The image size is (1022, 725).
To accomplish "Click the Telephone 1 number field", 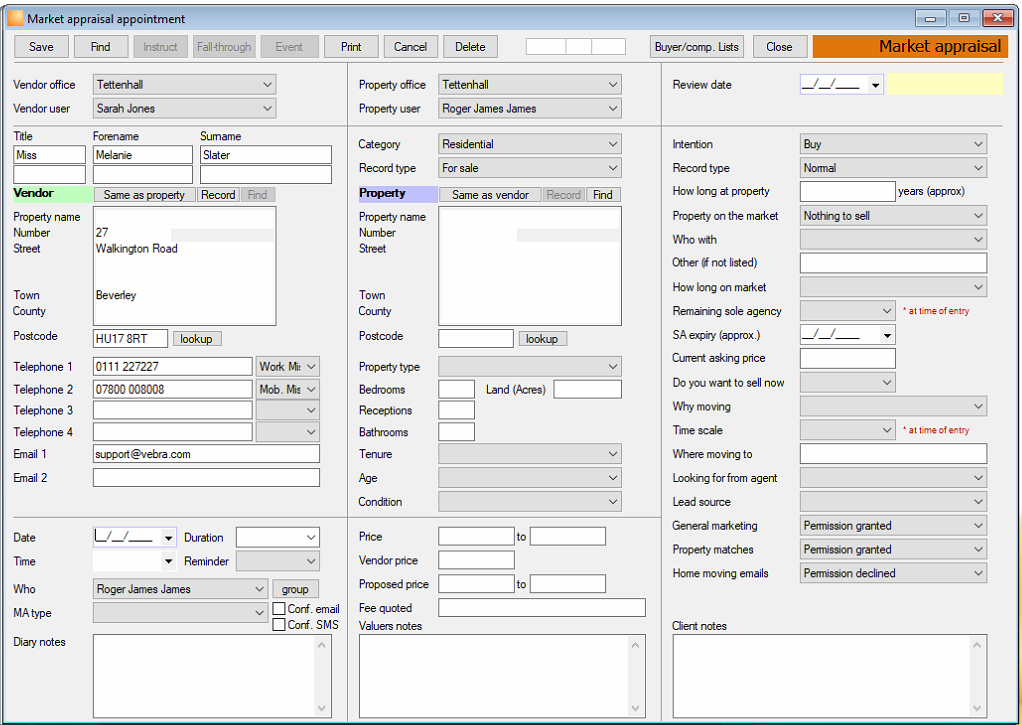I will [173, 366].
